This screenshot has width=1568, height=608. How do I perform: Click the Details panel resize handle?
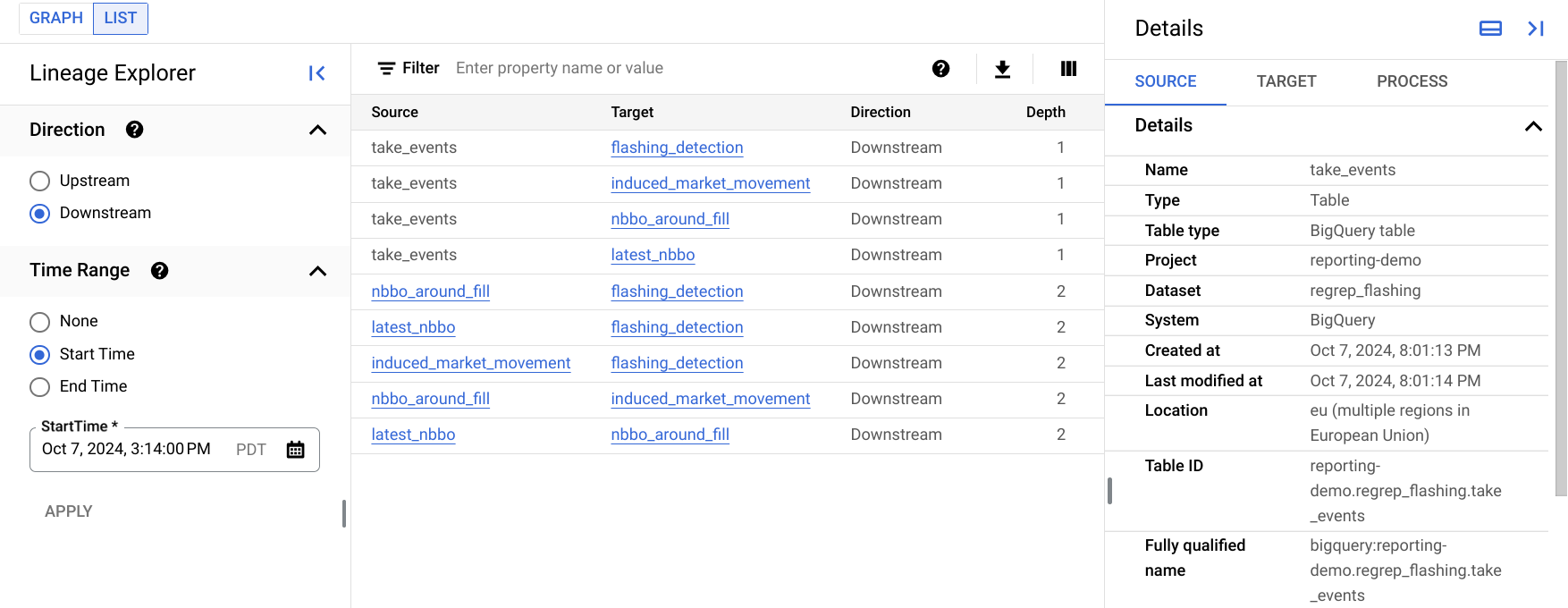pyautogui.click(x=1109, y=491)
